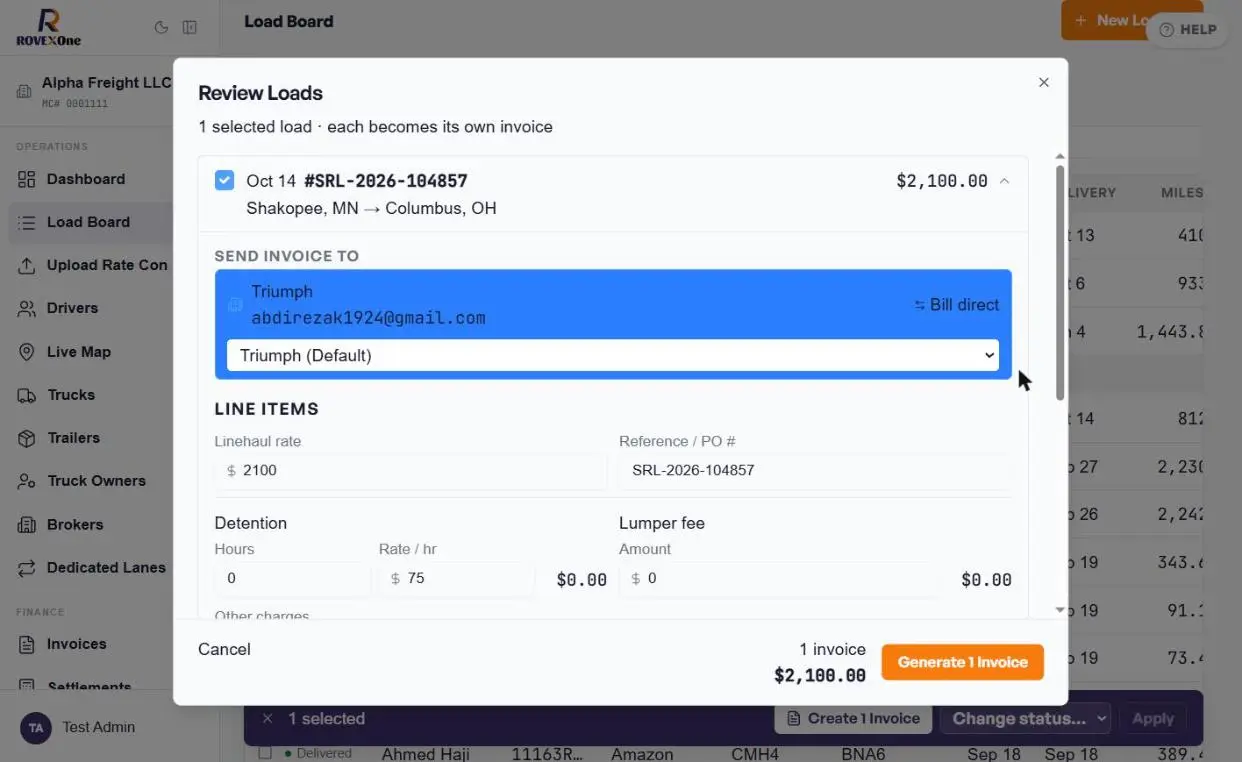This screenshot has width=1242, height=762.
Task: Open Upload Rate Con page
Action: click(x=107, y=265)
